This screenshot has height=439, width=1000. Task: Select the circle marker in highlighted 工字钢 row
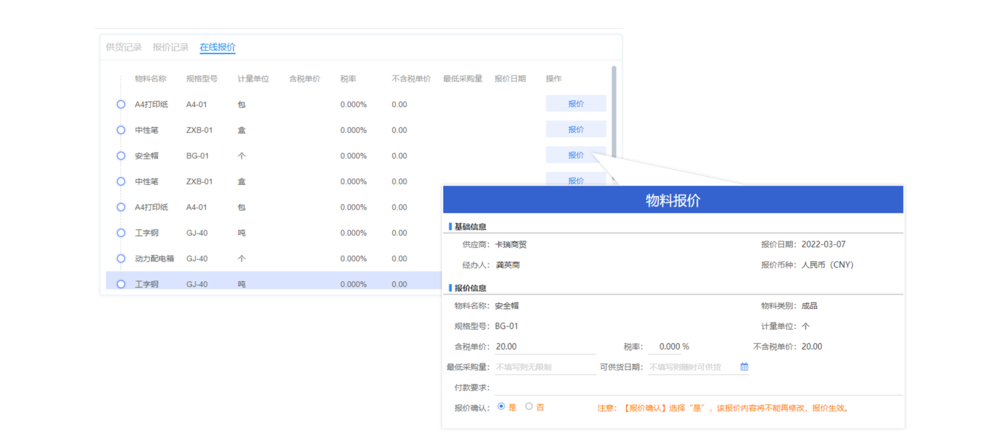[x=121, y=284]
